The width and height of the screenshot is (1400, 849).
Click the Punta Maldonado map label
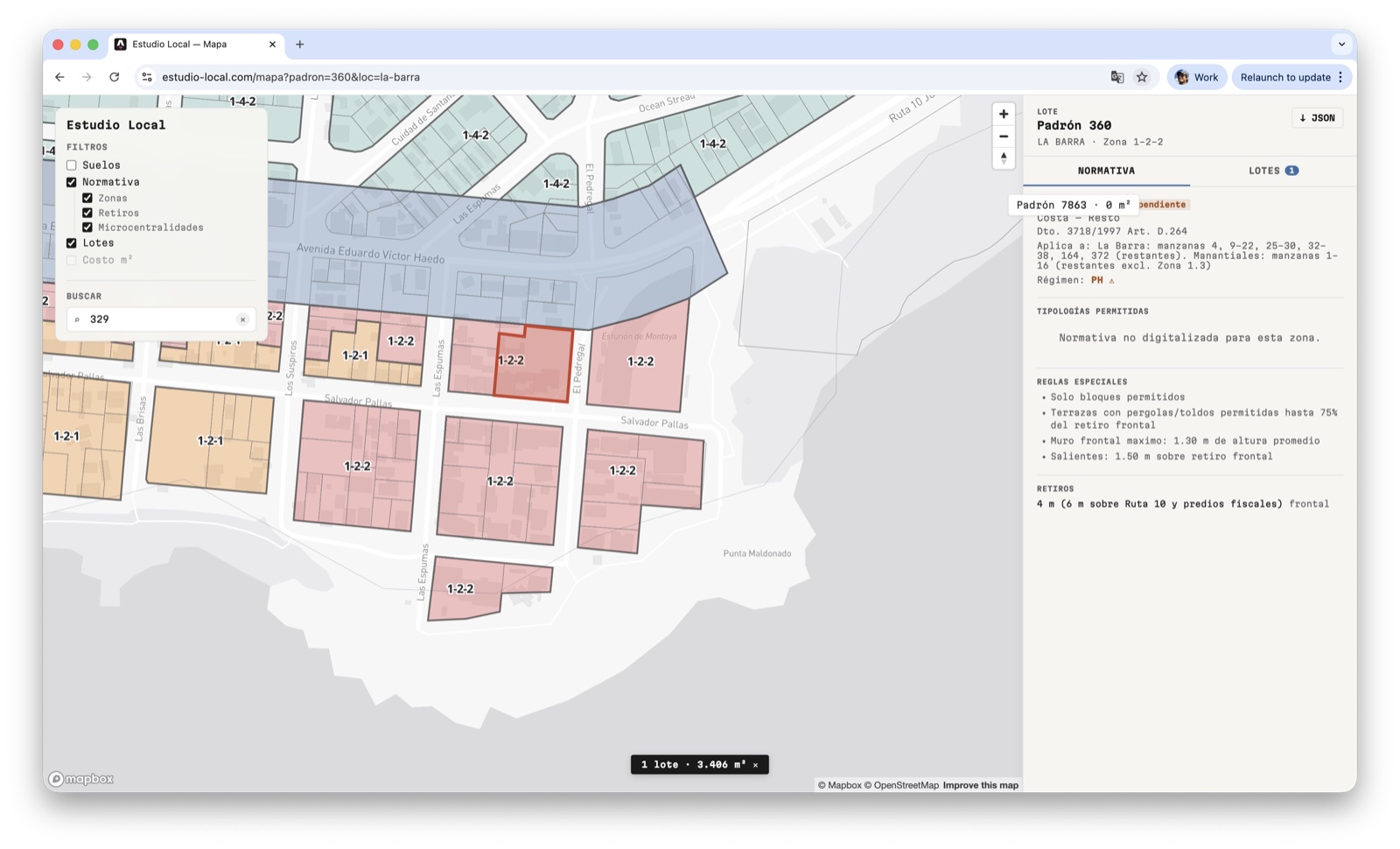click(x=757, y=553)
